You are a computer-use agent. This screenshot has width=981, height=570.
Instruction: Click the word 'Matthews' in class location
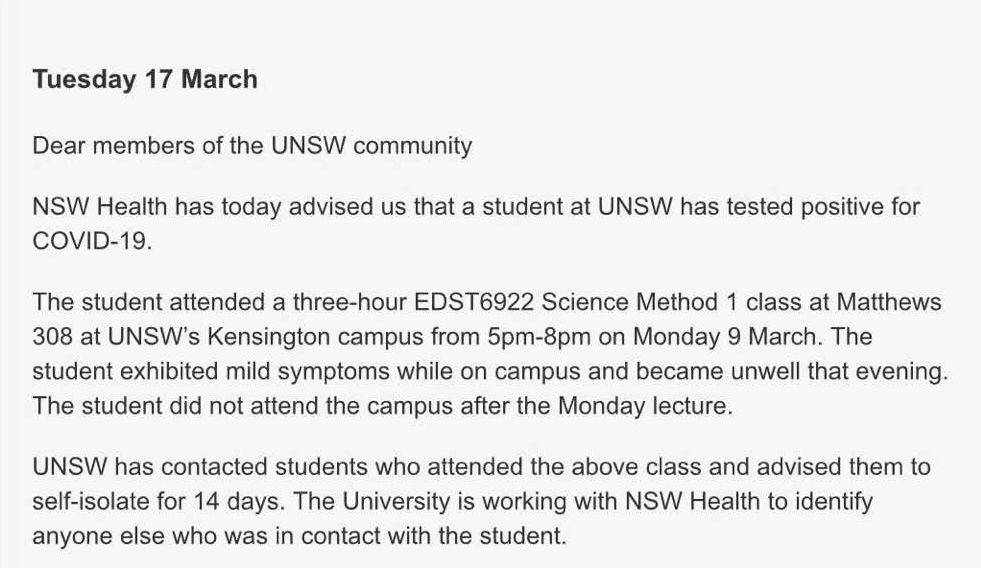click(x=889, y=302)
